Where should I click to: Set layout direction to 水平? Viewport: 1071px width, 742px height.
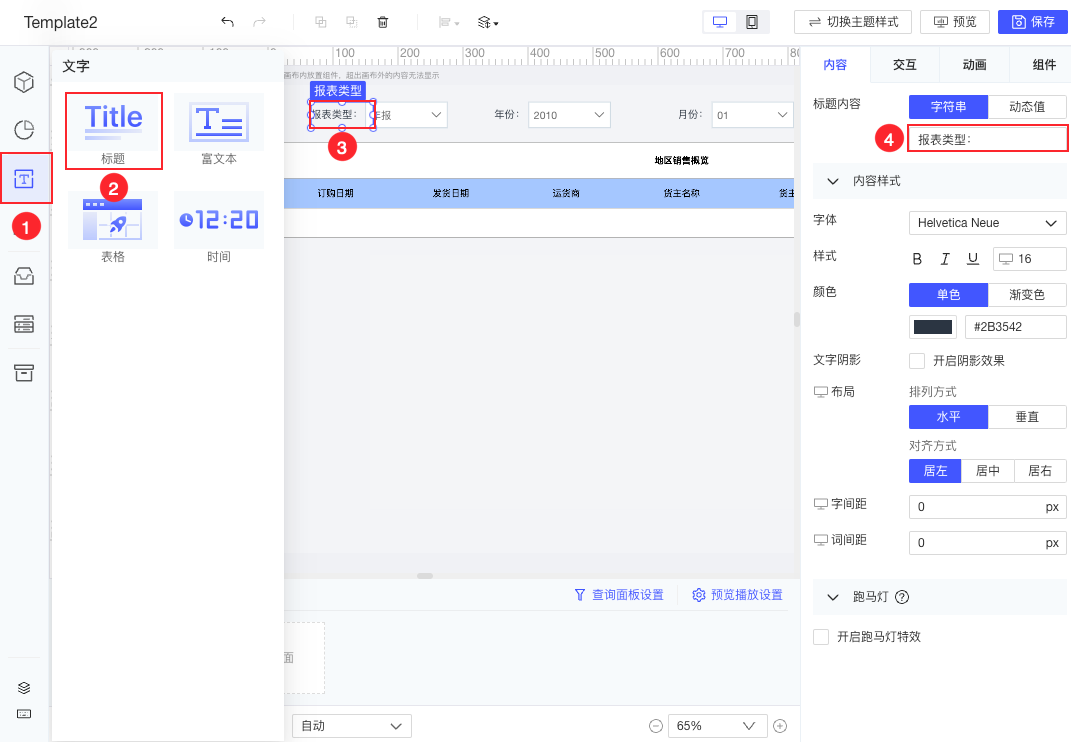(x=948, y=417)
